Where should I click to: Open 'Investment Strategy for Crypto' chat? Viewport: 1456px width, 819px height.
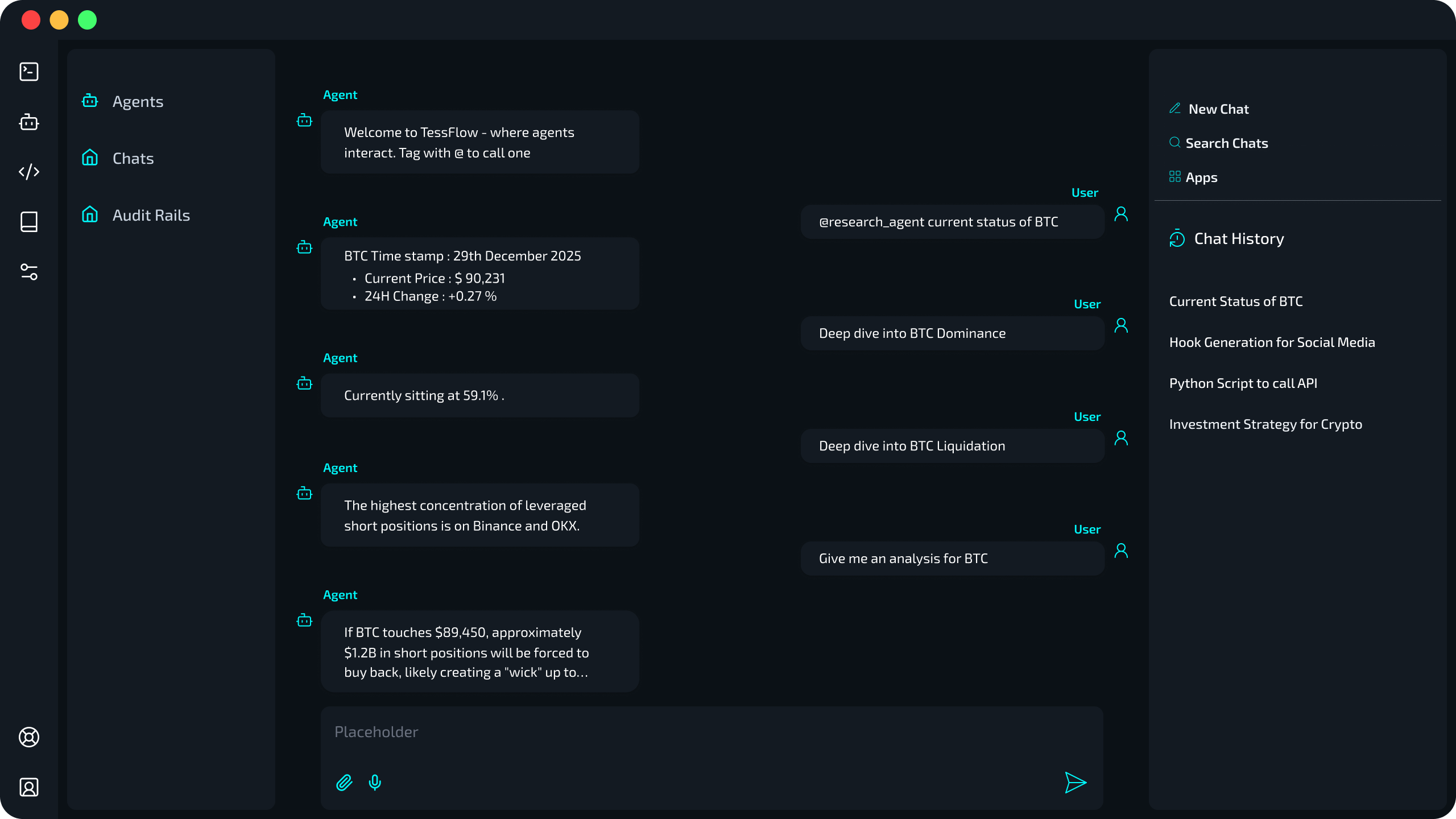click(1265, 424)
